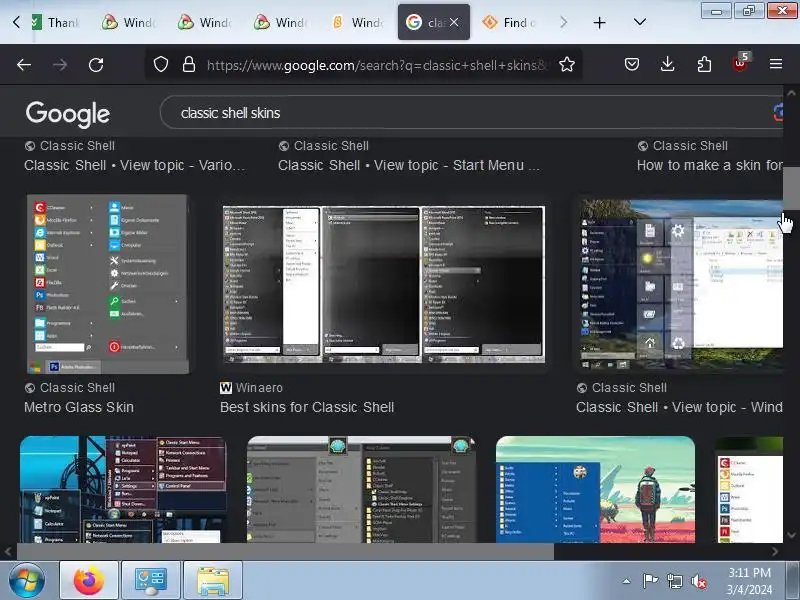The height and width of the screenshot is (600, 800).
Task: Open the landscape desktop skin thumbnail
Action: click(x=681, y=285)
